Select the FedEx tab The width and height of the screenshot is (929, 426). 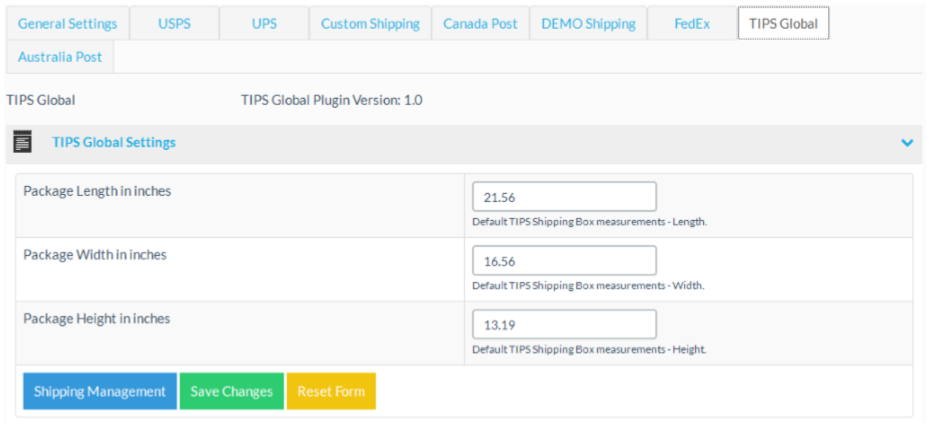(691, 24)
